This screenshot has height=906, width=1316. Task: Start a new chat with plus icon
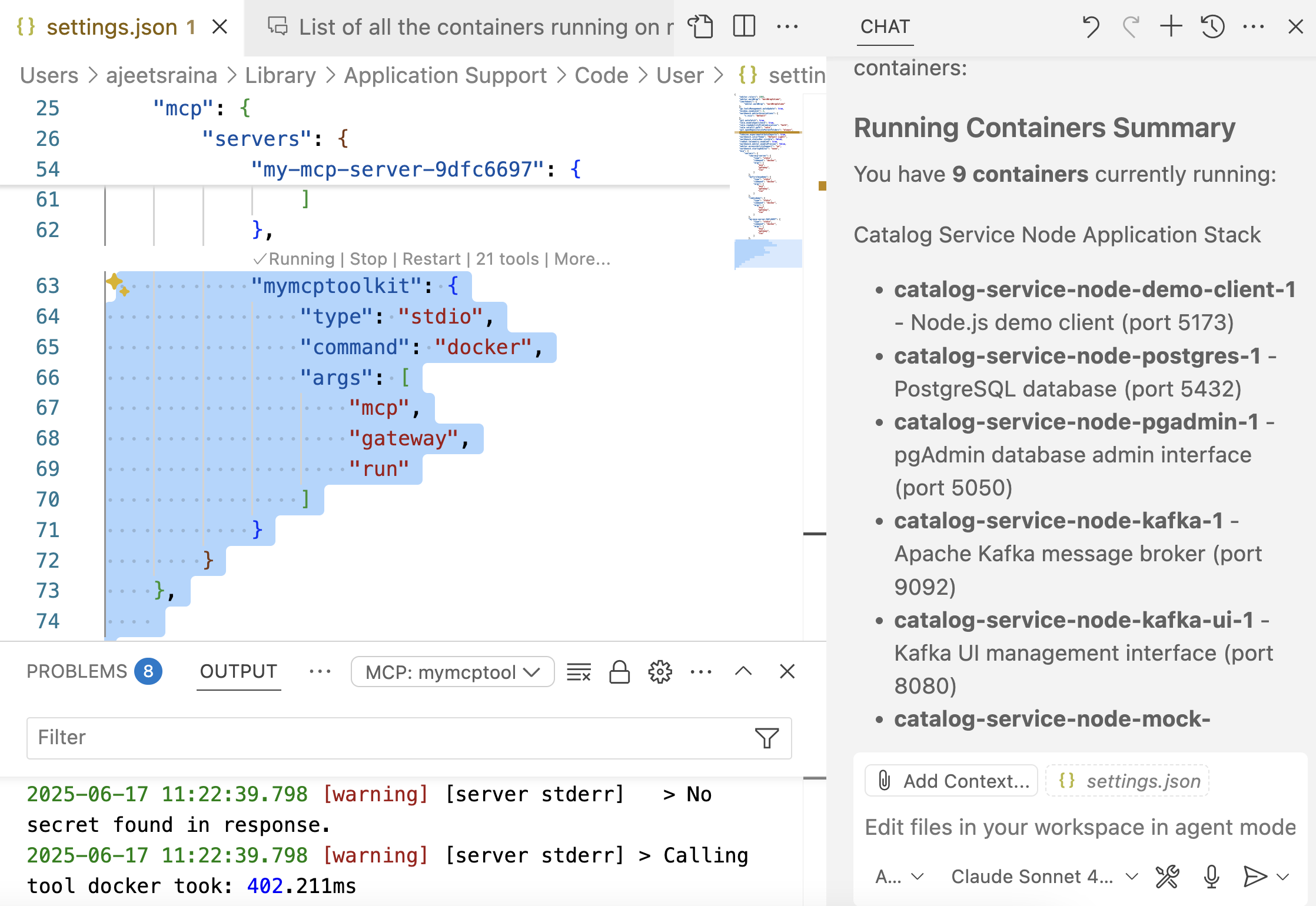click(x=1171, y=26)
